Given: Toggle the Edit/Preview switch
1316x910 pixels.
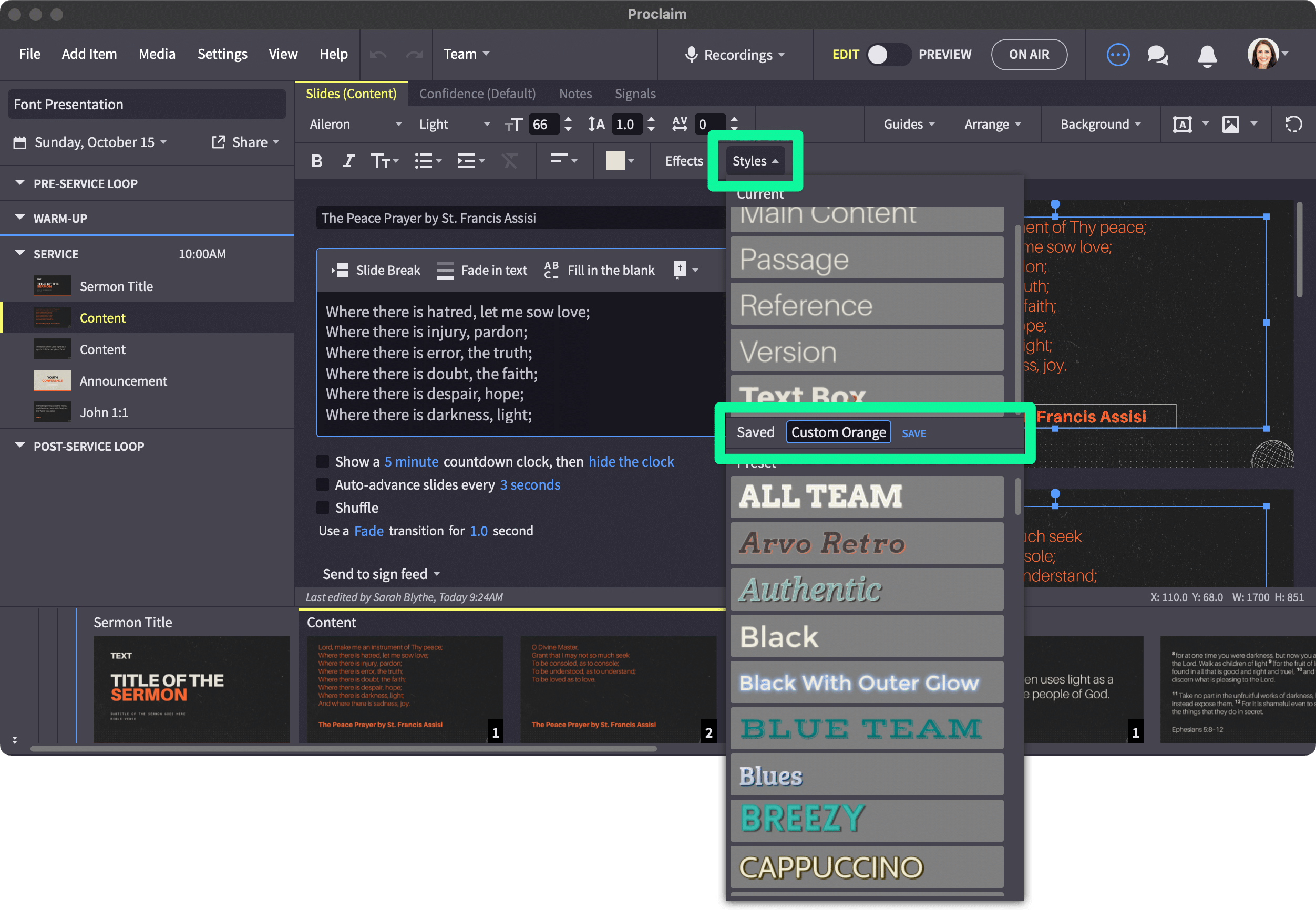Looking at the screenshot, I should tap(888, 55).
